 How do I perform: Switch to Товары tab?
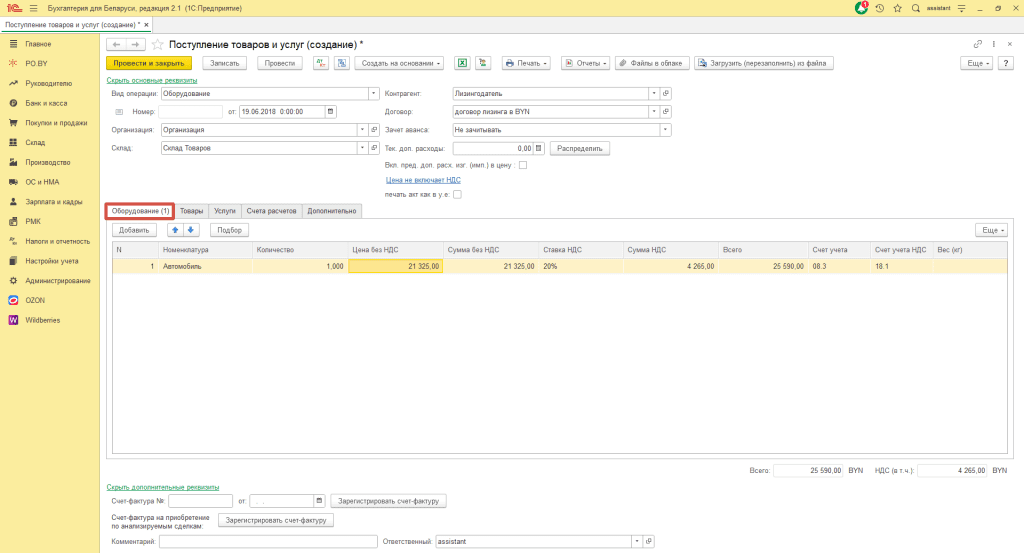click(x=191, y=211)
